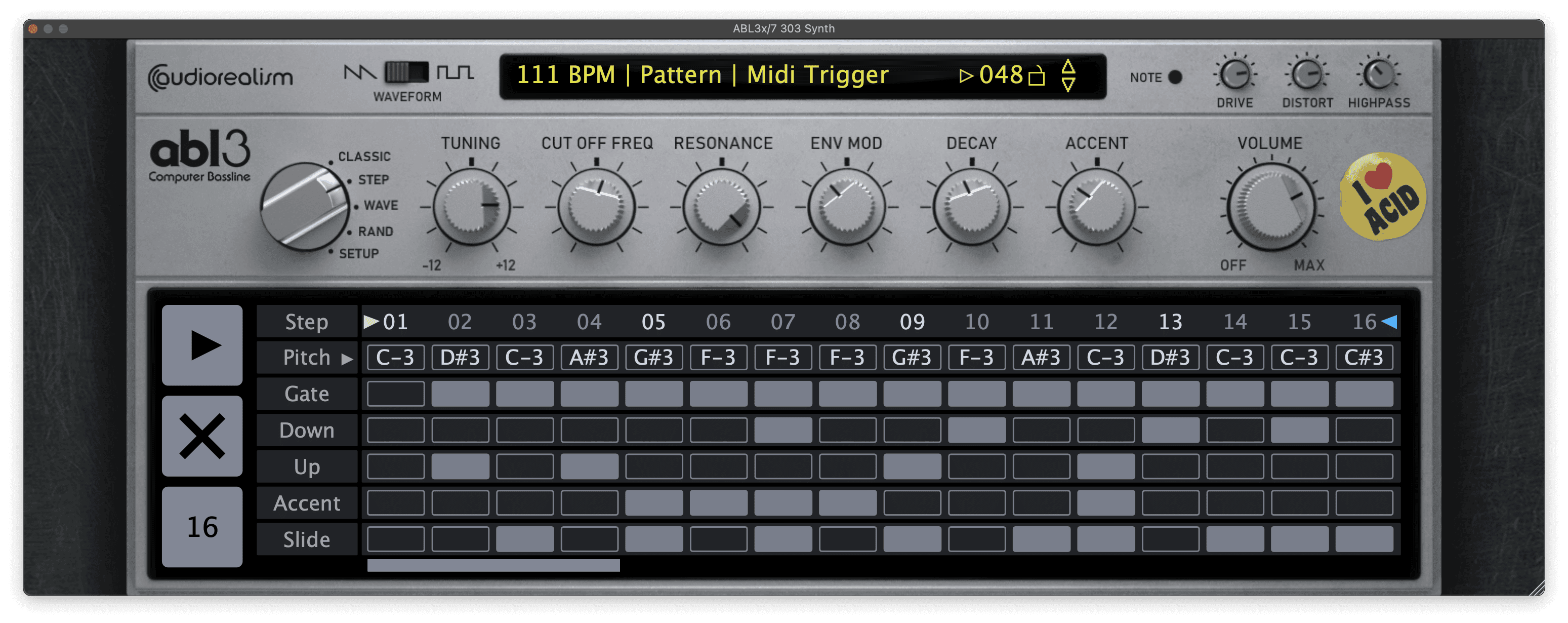Open the step 02 D#3 pitch cell
Viewport: 1568px width, 623px height.
coord(460,358)
